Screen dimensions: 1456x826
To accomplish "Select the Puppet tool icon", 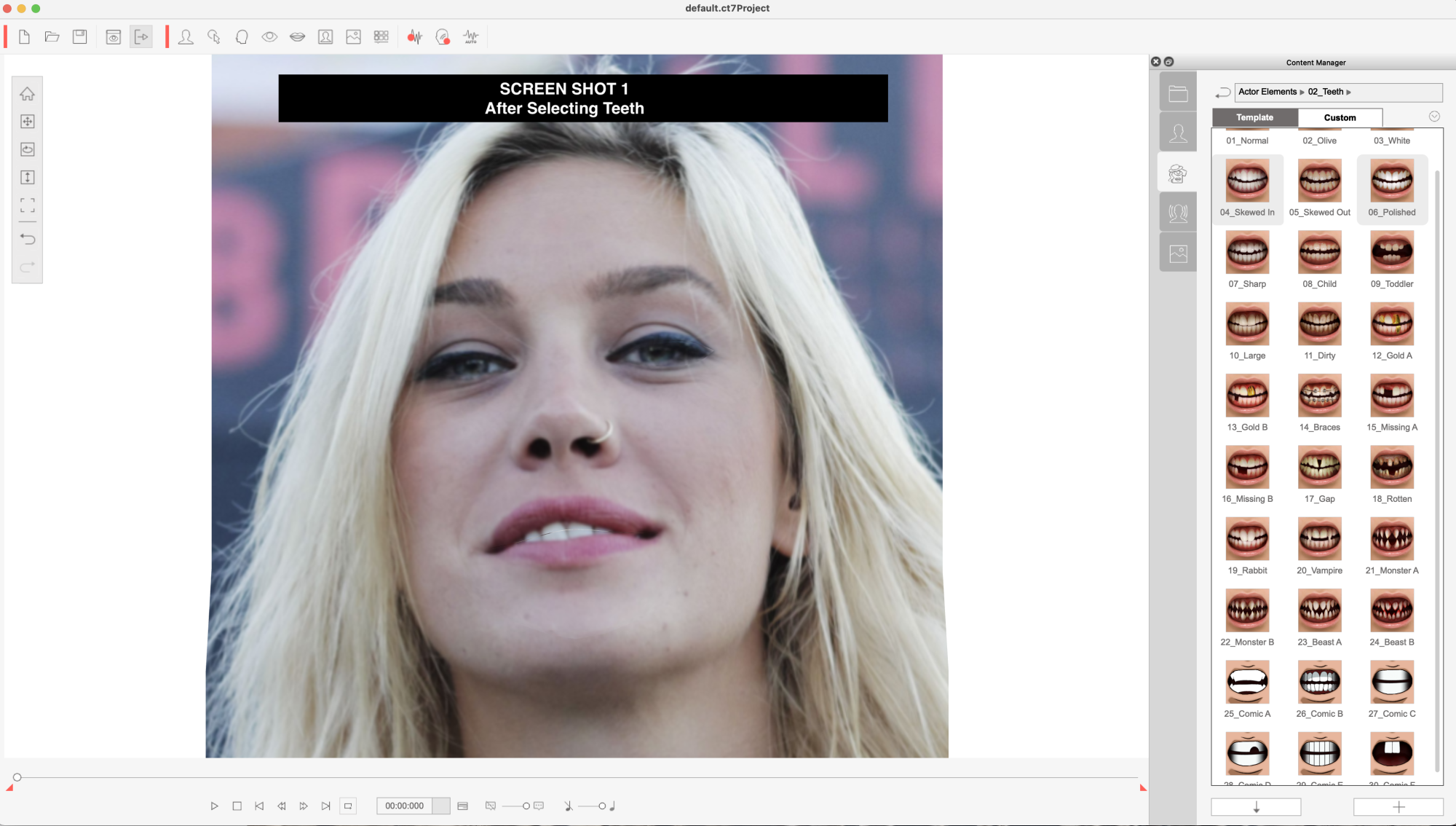I will click(214, 37).
